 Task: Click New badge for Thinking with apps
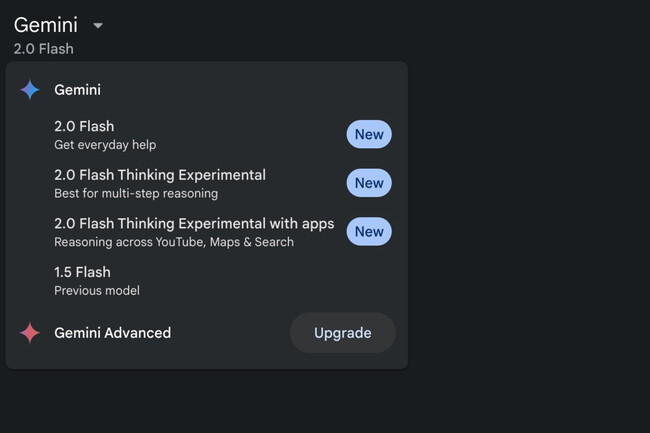(369, 232)
